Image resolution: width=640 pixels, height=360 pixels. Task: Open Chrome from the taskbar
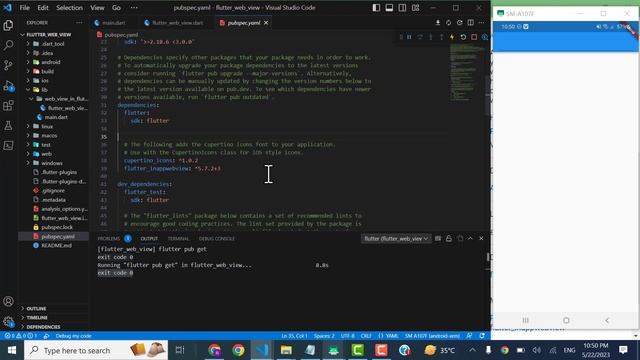coord(238,350)
